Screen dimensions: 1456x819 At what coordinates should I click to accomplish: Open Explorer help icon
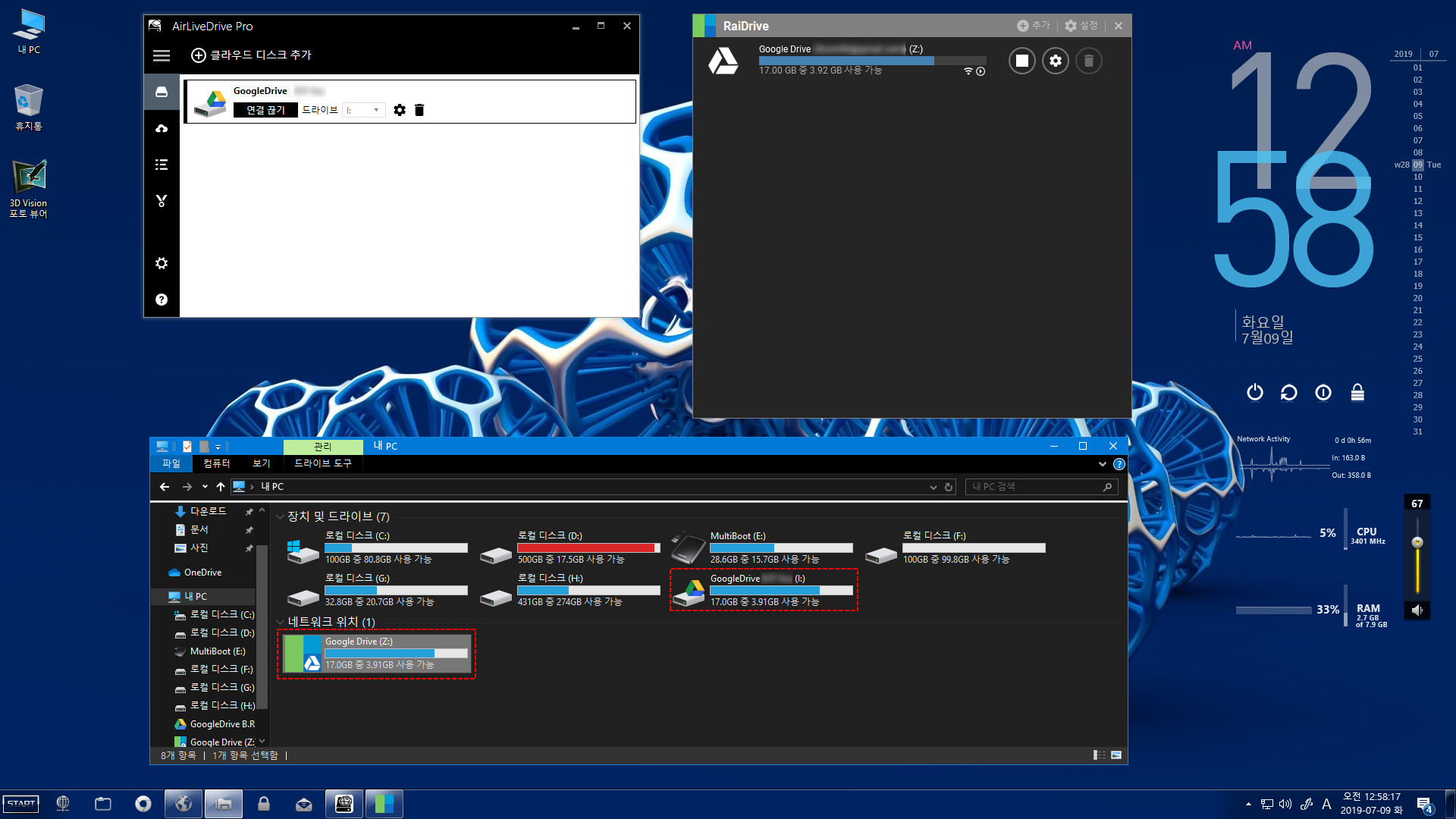[1119, 464]
